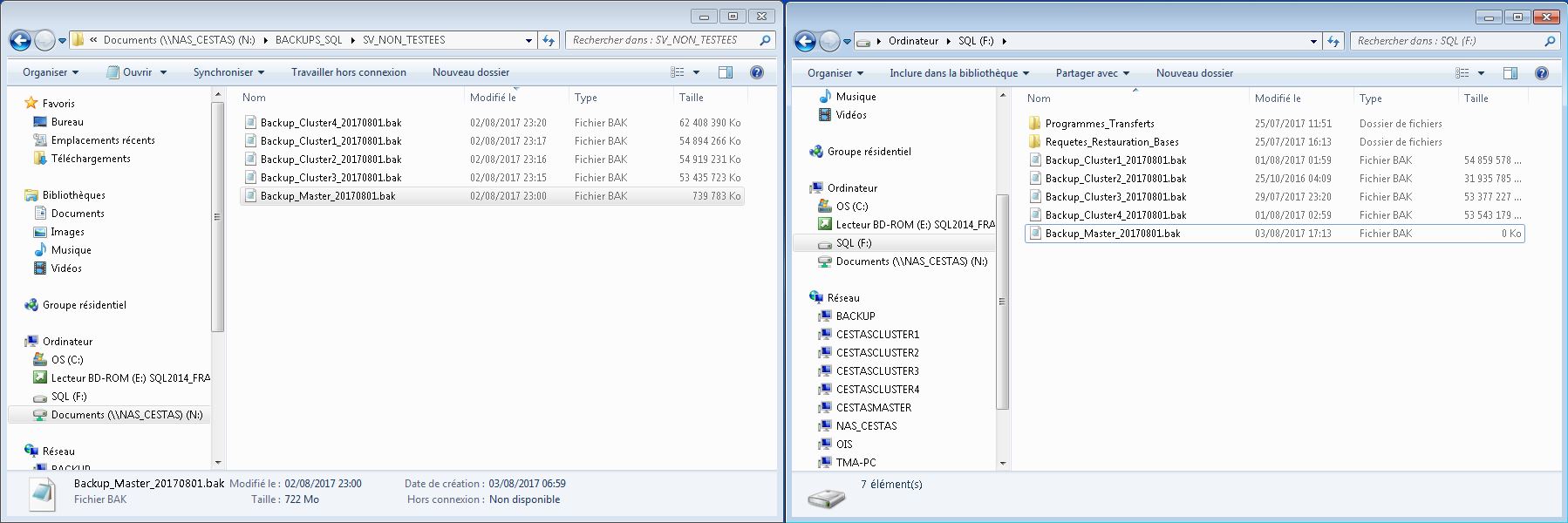Click Travailler hors connexion button
The width and height of the screenshot is (1568, 523).
click(348, 72)
